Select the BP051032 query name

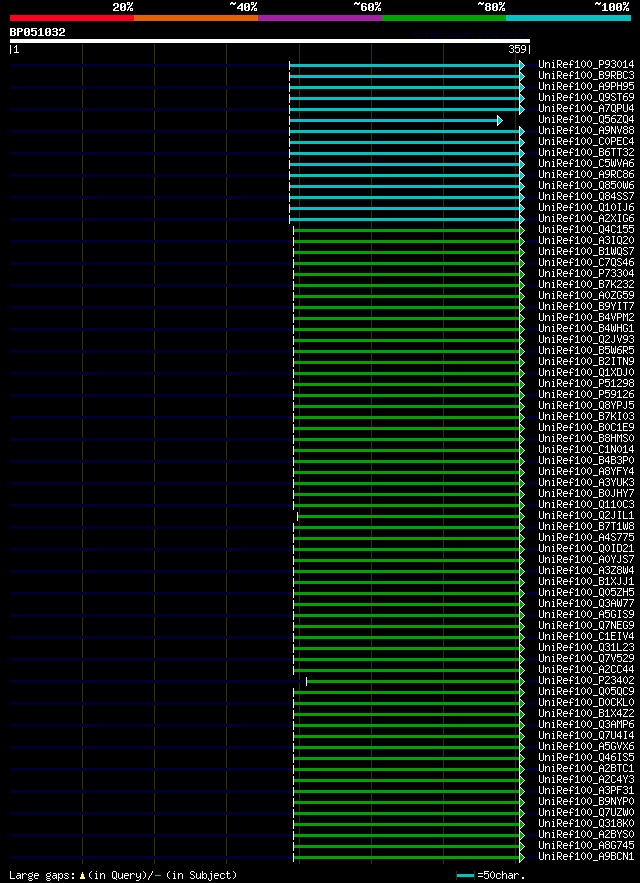click(x=38, y=33)
